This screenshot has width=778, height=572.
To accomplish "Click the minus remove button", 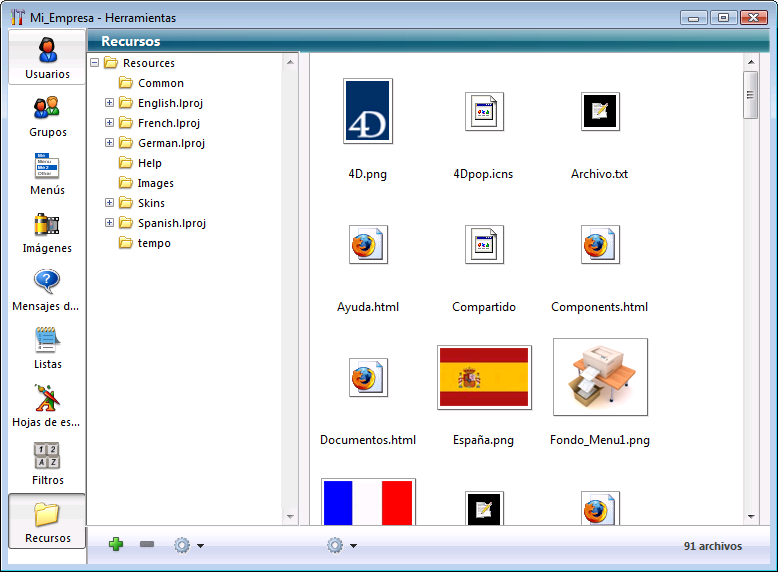I will [147, 545].
